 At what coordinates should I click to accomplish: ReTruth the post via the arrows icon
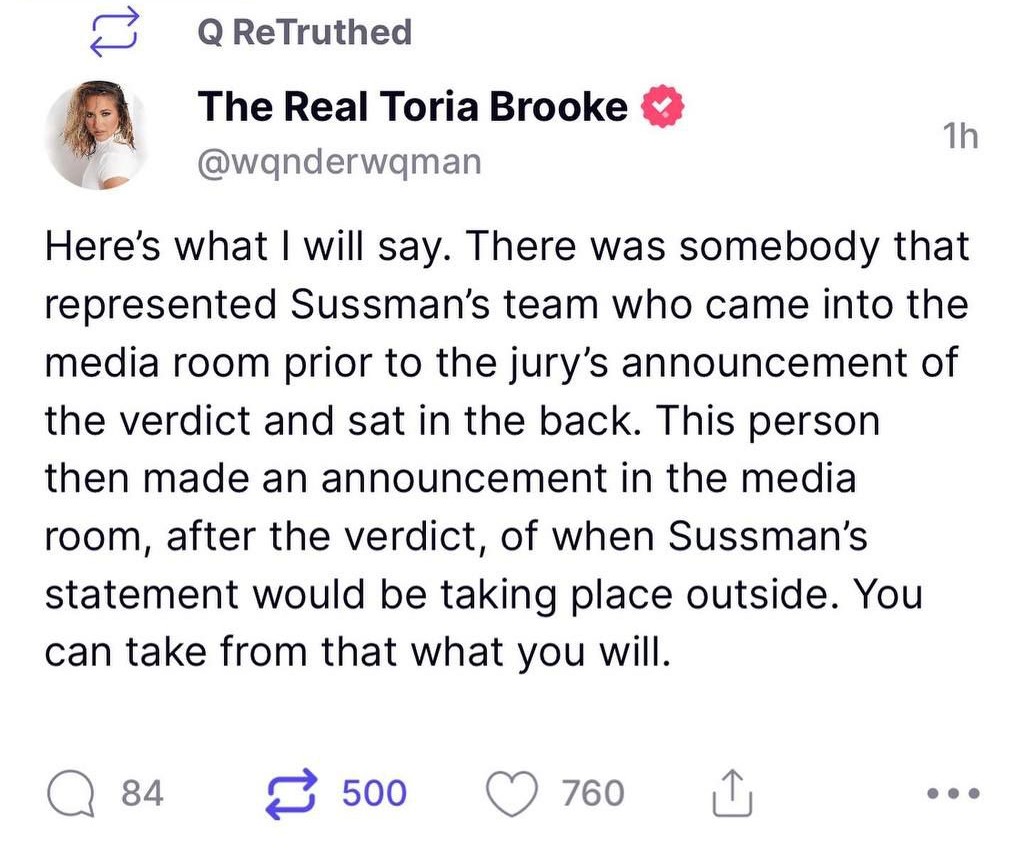(292, 794)
